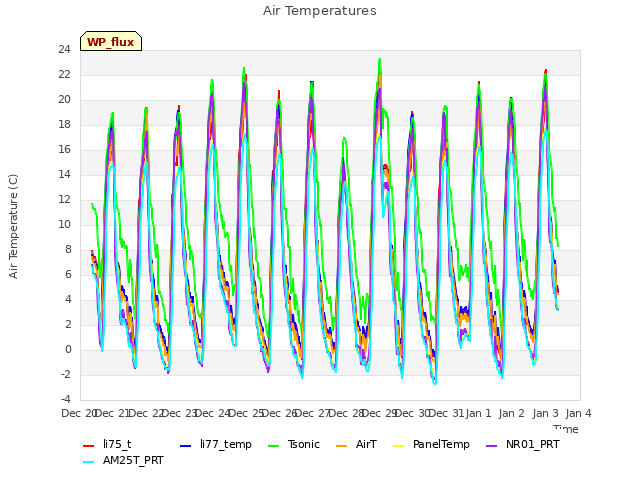Click the PanelTemp yellow legend swatch
This screenshot has width=640, height=480.
(x=398, y=446)
